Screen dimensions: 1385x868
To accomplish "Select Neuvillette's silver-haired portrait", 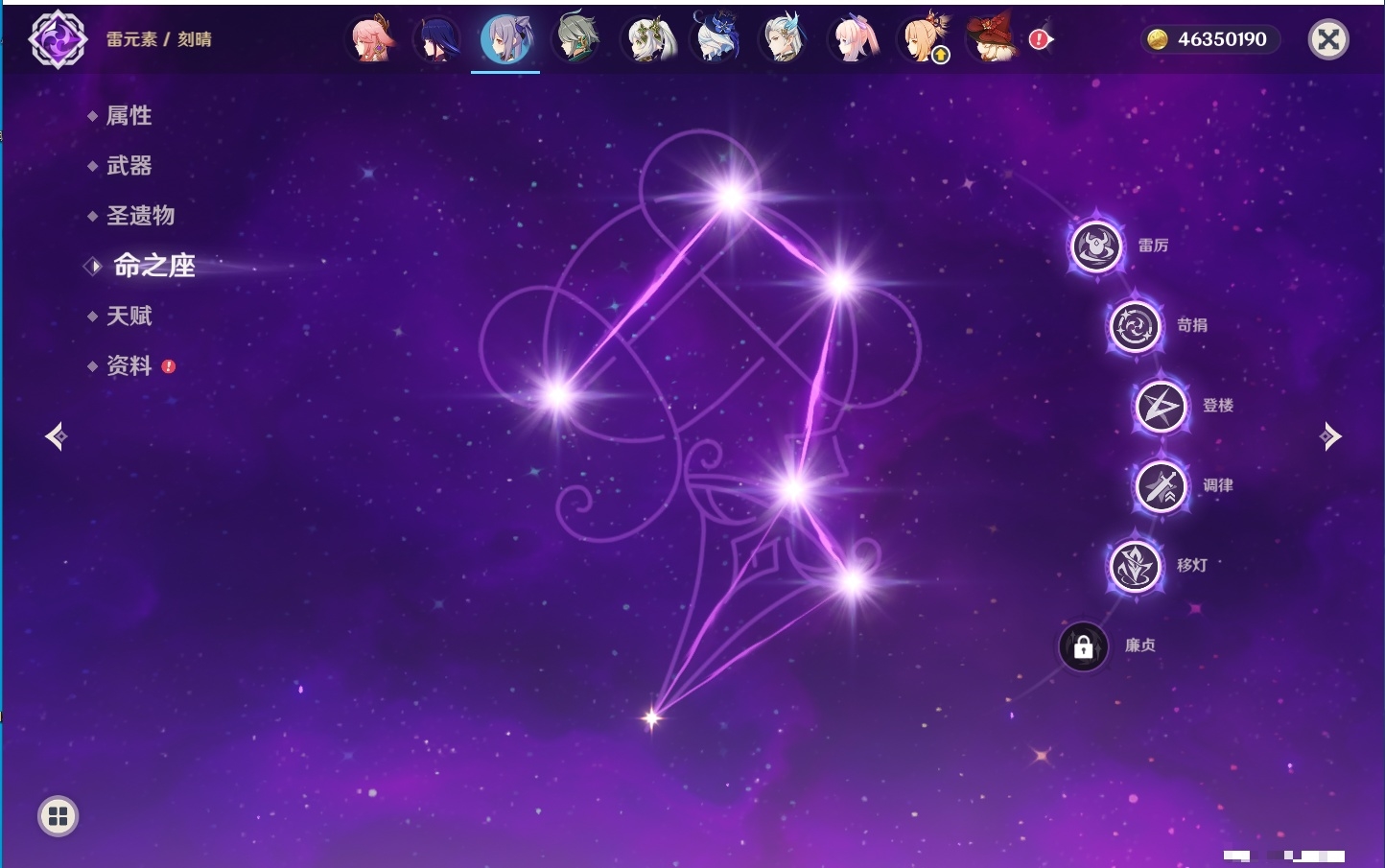I will tap(784, 39).
